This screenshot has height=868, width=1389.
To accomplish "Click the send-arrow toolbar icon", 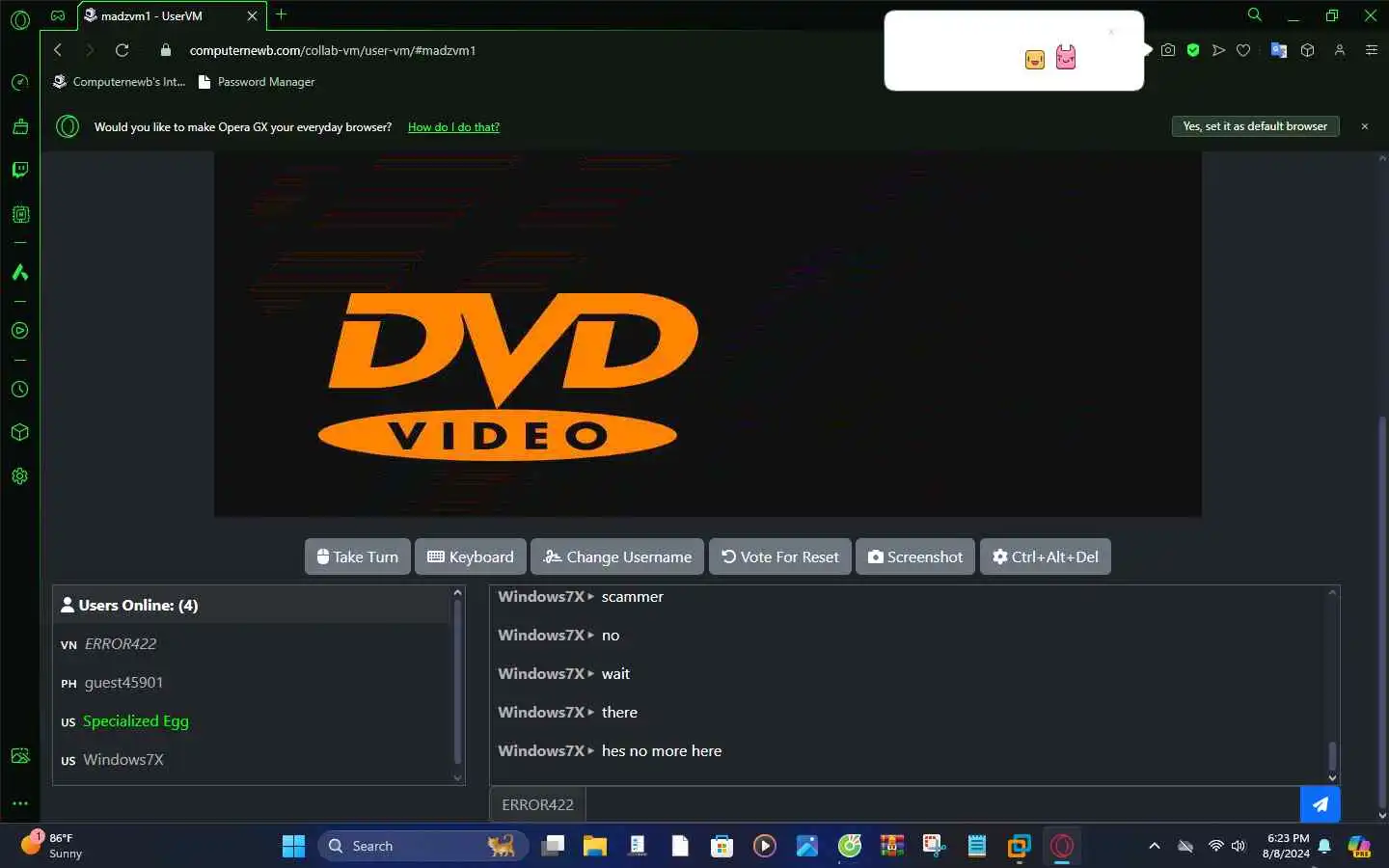I will pos(1218,50).
